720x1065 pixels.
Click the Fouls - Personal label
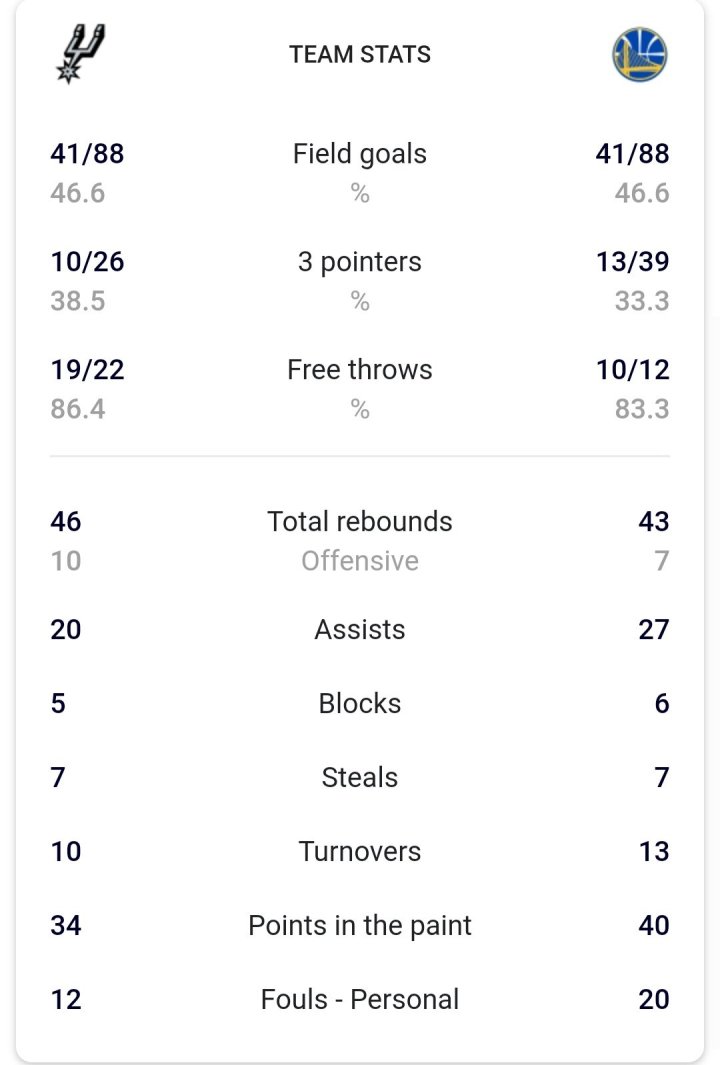tap(360, 1000)
